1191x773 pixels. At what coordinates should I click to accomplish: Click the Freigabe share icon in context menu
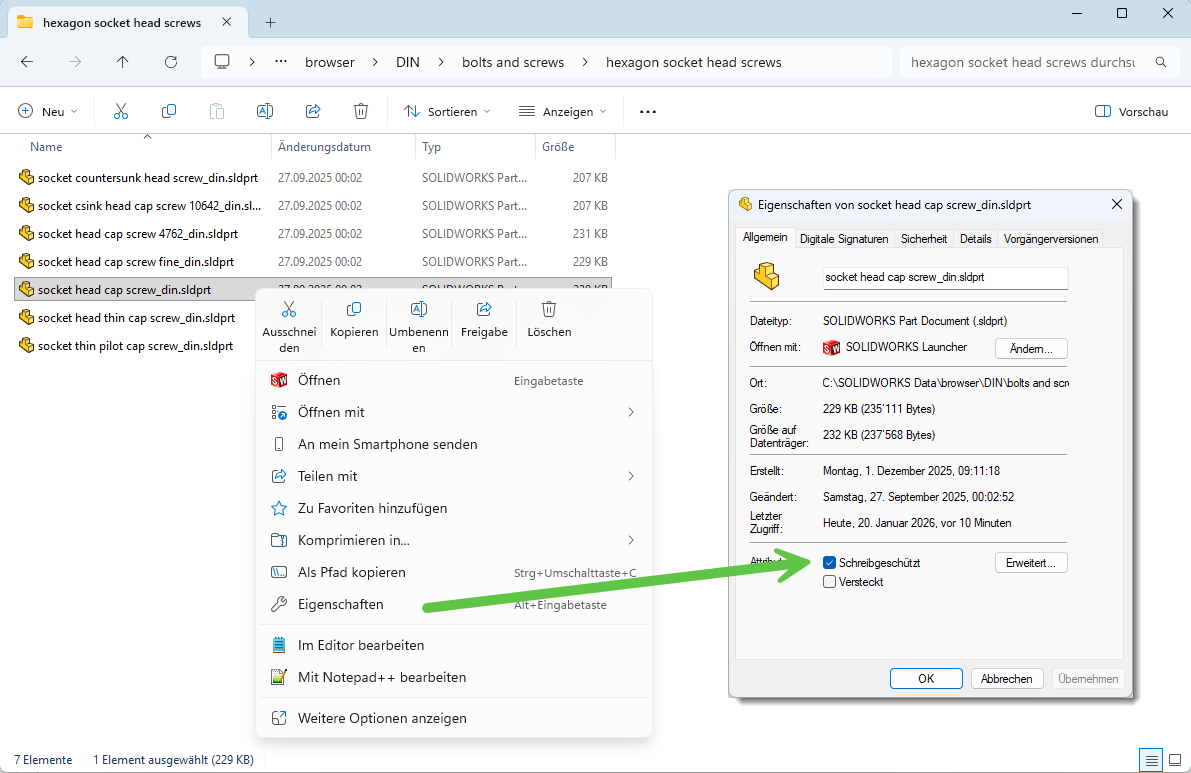(484, 310)
